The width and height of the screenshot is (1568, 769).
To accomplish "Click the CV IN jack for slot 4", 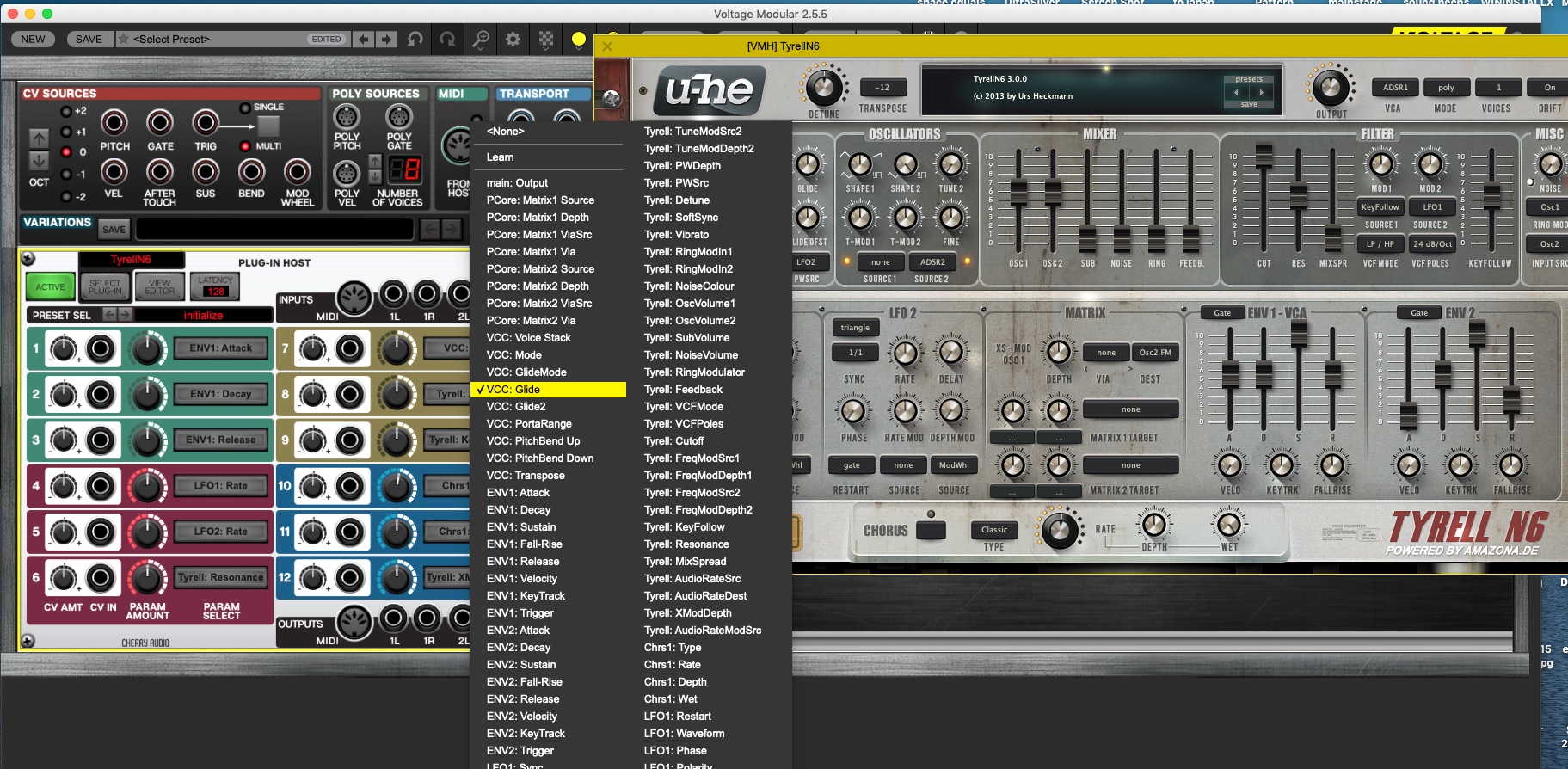I will point(101,486).
